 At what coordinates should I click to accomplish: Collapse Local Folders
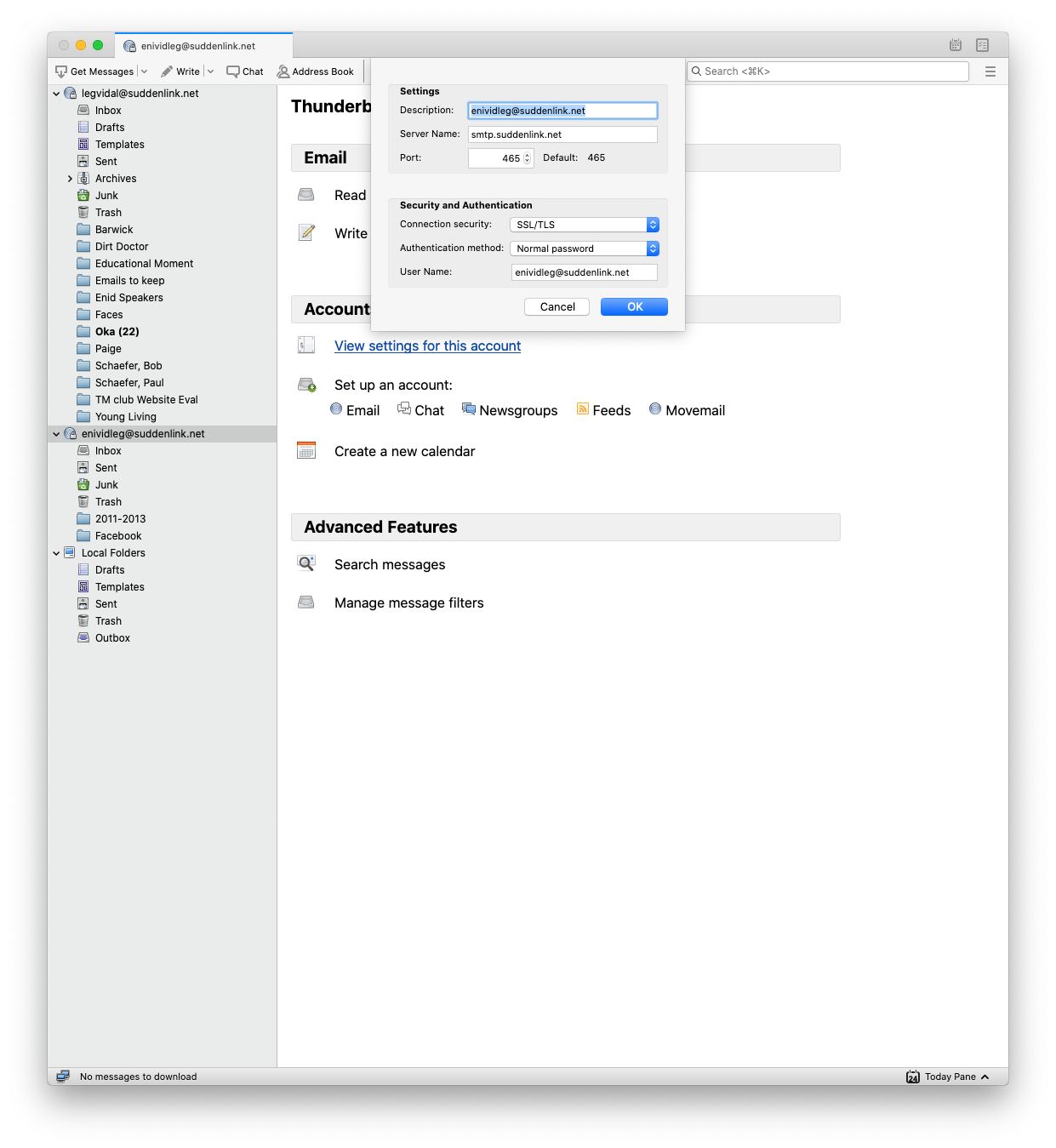click(x=57, y=553)
